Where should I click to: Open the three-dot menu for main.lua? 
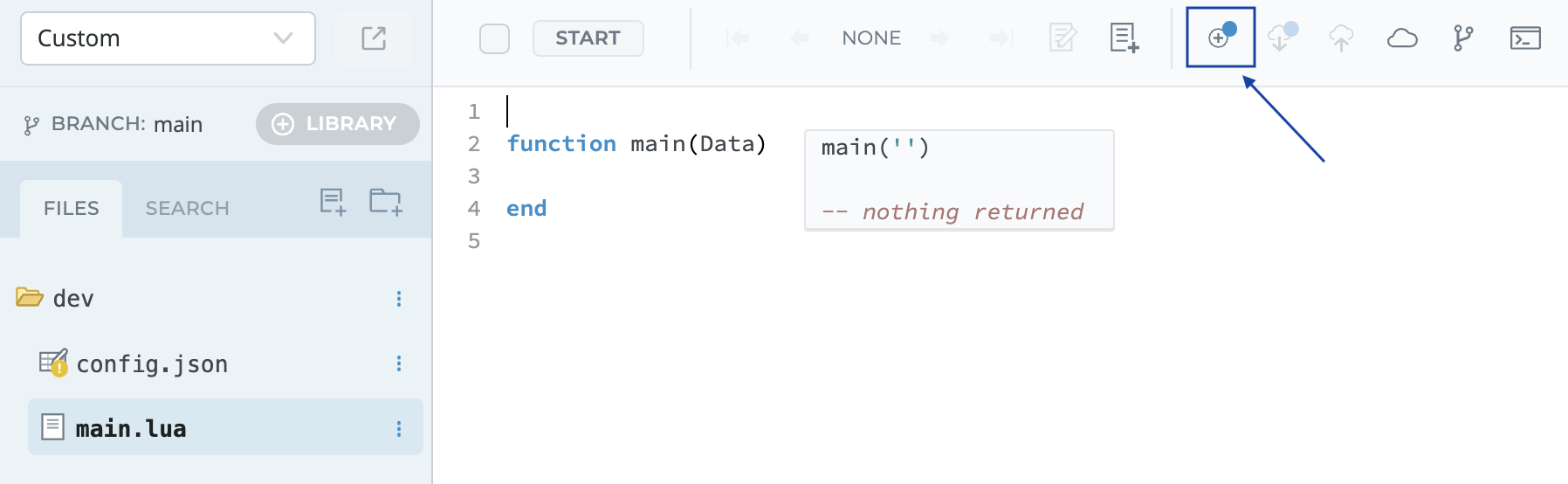tap(399, 428)
